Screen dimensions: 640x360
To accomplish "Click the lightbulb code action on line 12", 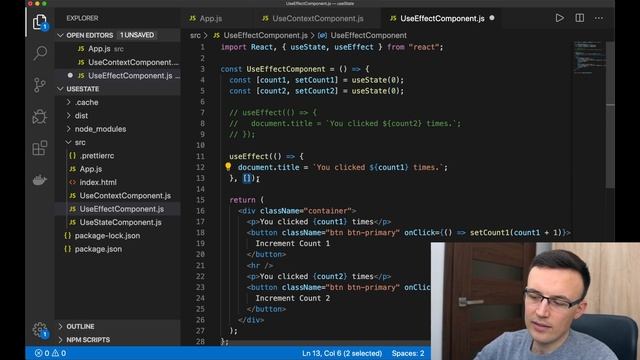I will click(x=228, y=167).
